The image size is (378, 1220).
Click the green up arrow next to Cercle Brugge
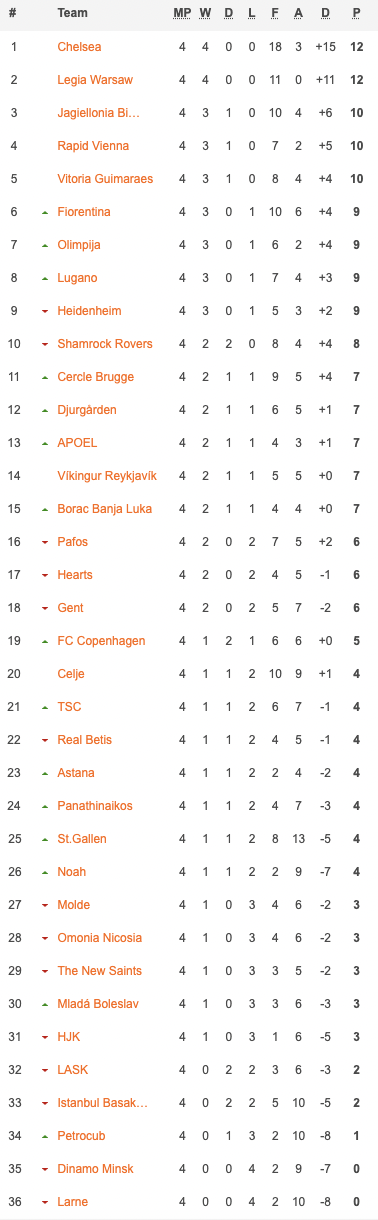[x=44, y=377]
